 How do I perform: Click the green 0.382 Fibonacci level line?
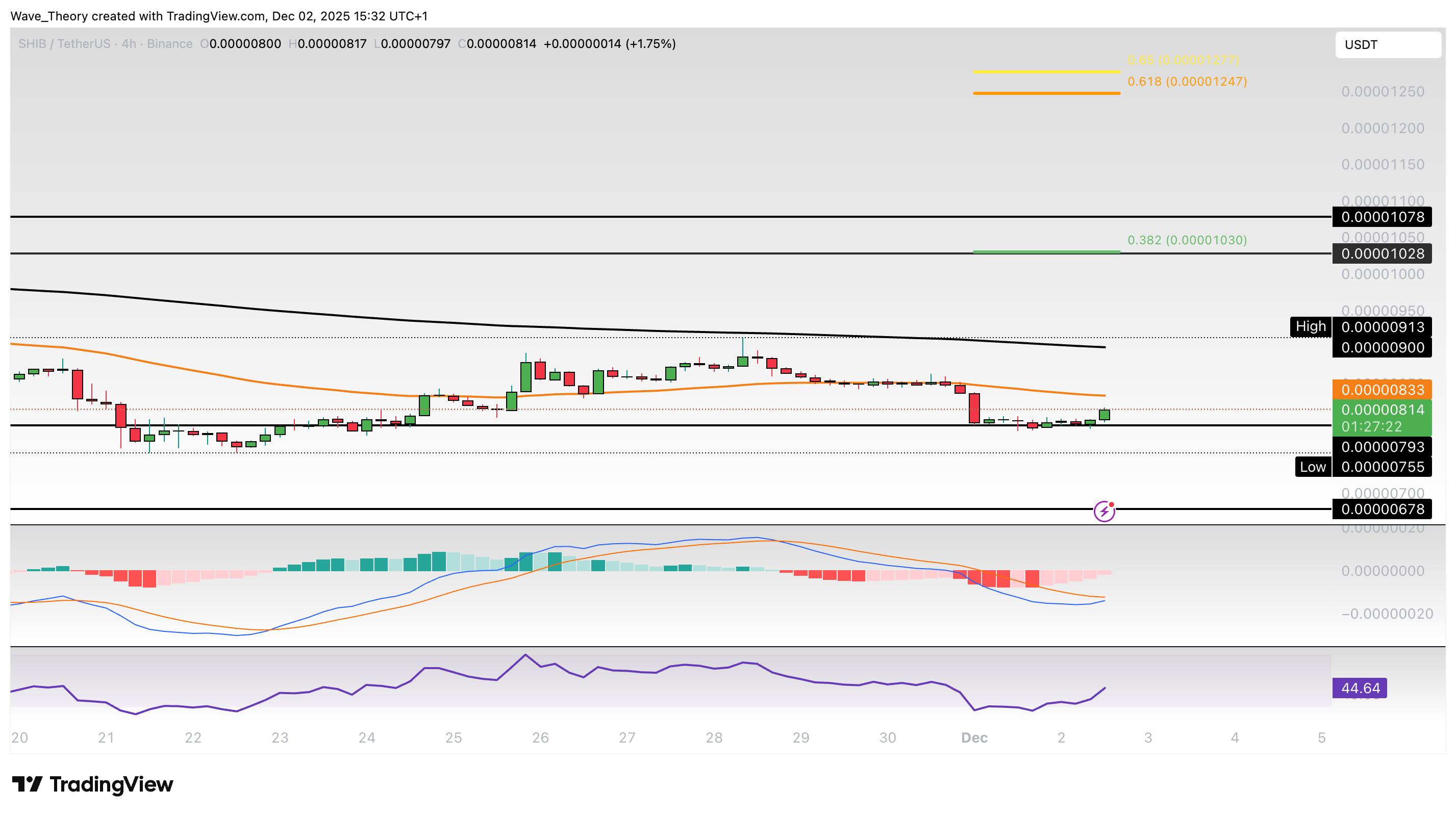coord(1046,251)
